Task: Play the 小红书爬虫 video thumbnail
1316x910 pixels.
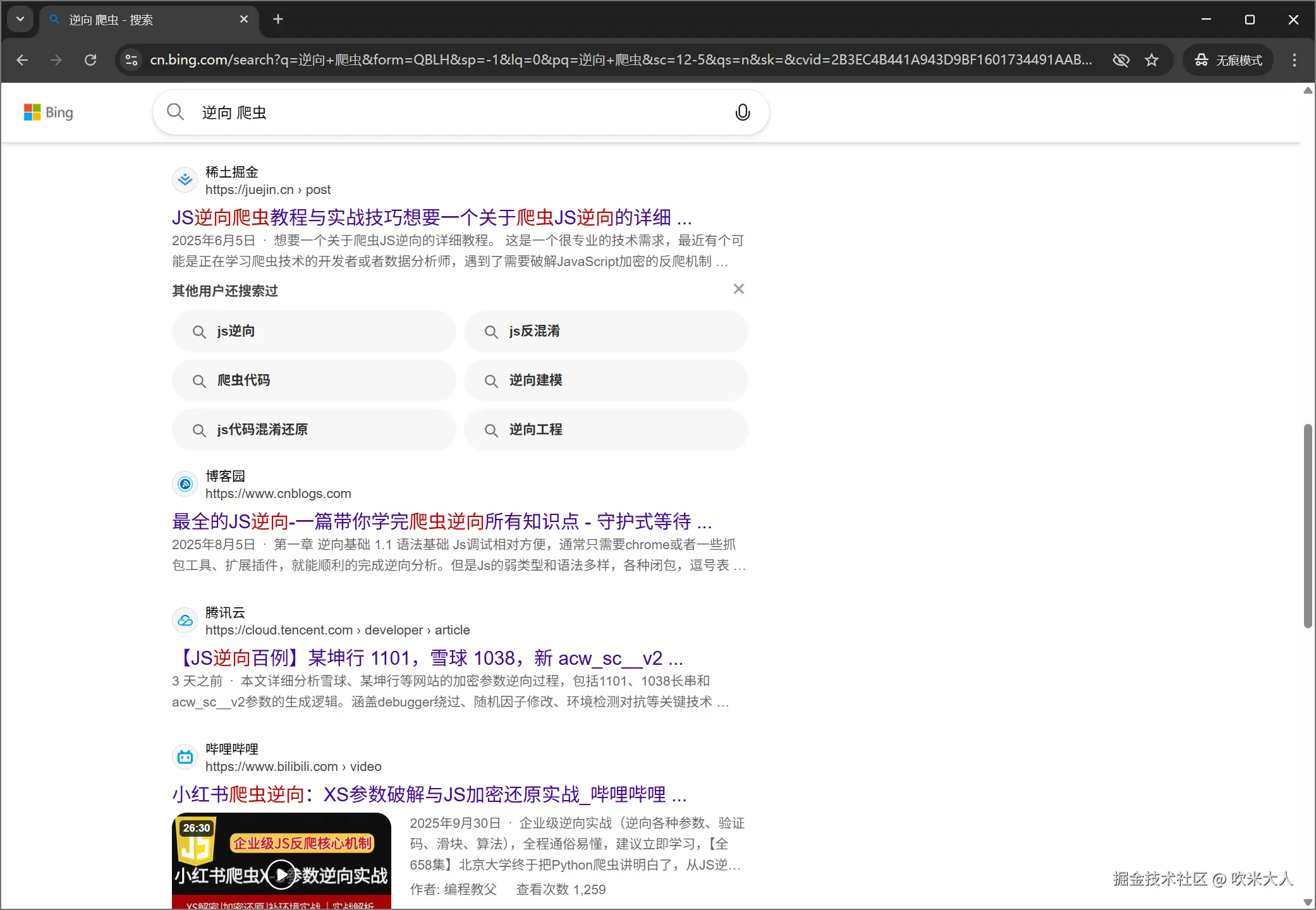Action: pos(281,874)
